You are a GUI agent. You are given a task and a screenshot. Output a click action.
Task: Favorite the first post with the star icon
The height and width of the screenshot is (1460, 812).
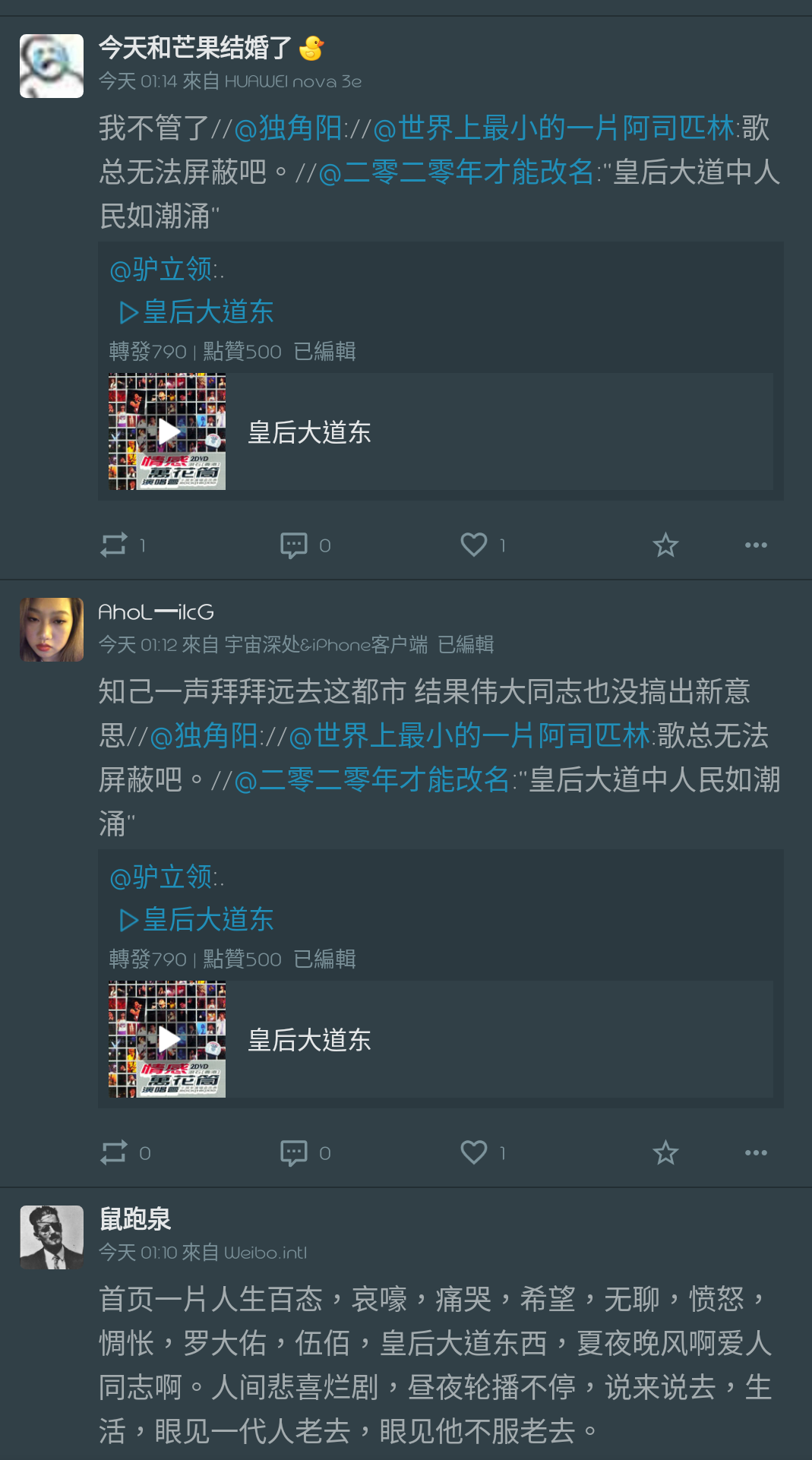tap(665, 545)
